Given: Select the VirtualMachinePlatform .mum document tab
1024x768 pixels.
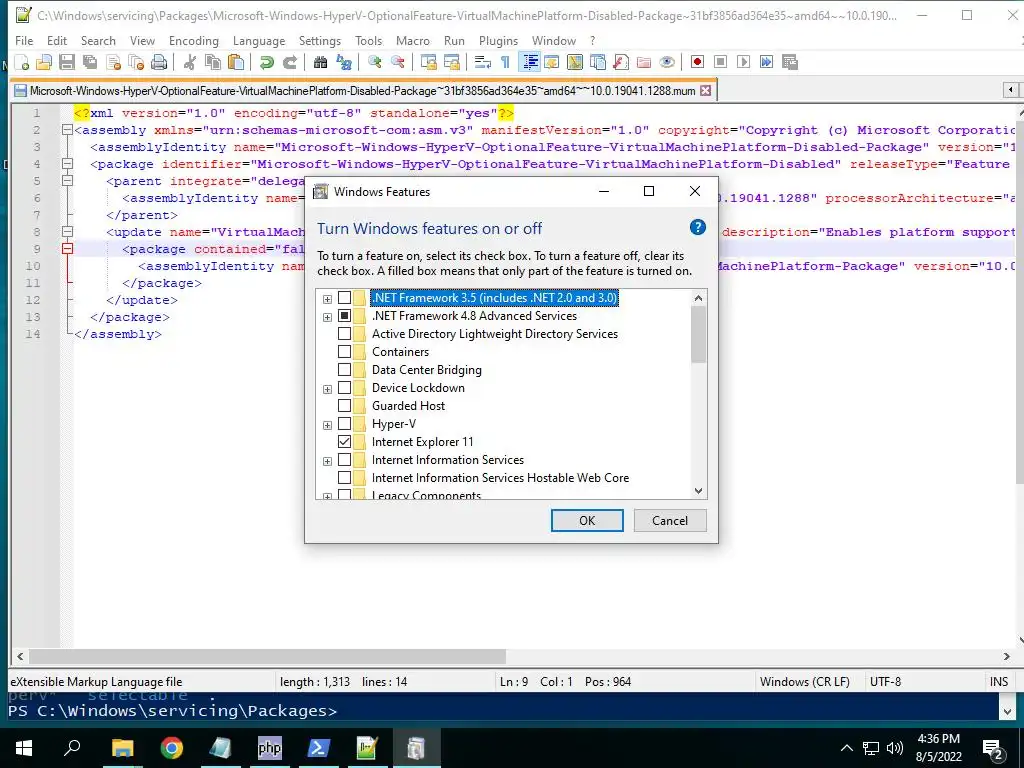Looking at the screenshot, I should (362, 91).
